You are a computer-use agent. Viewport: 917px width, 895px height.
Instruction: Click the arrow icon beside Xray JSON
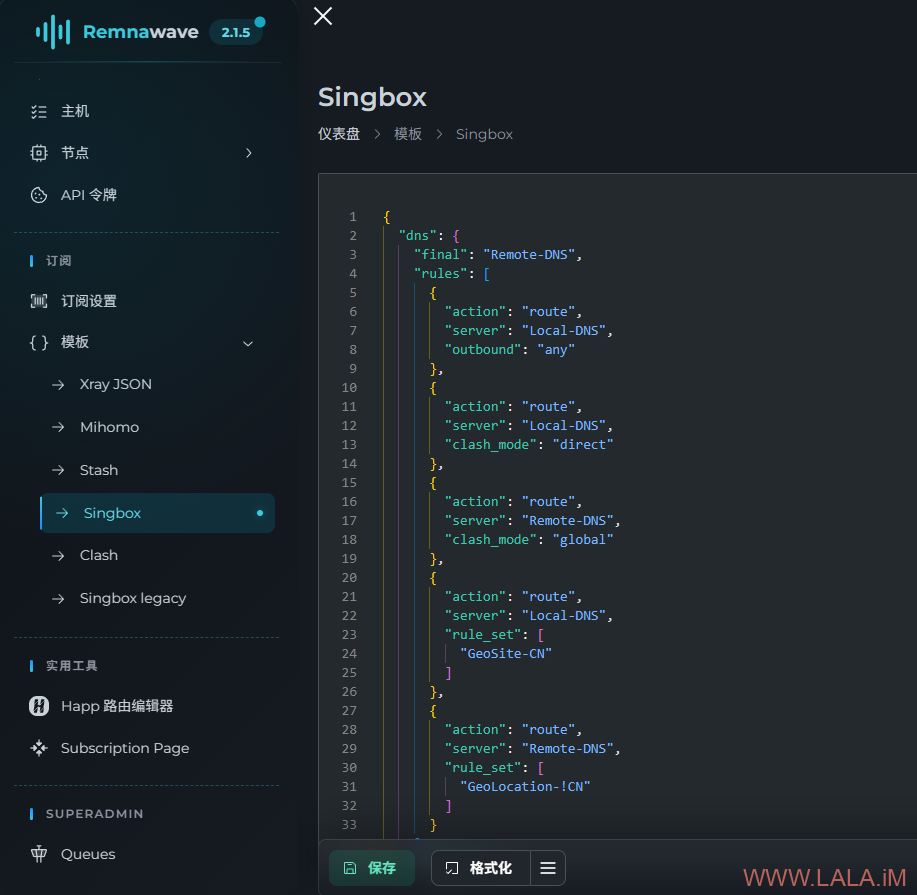coord(58,385)
